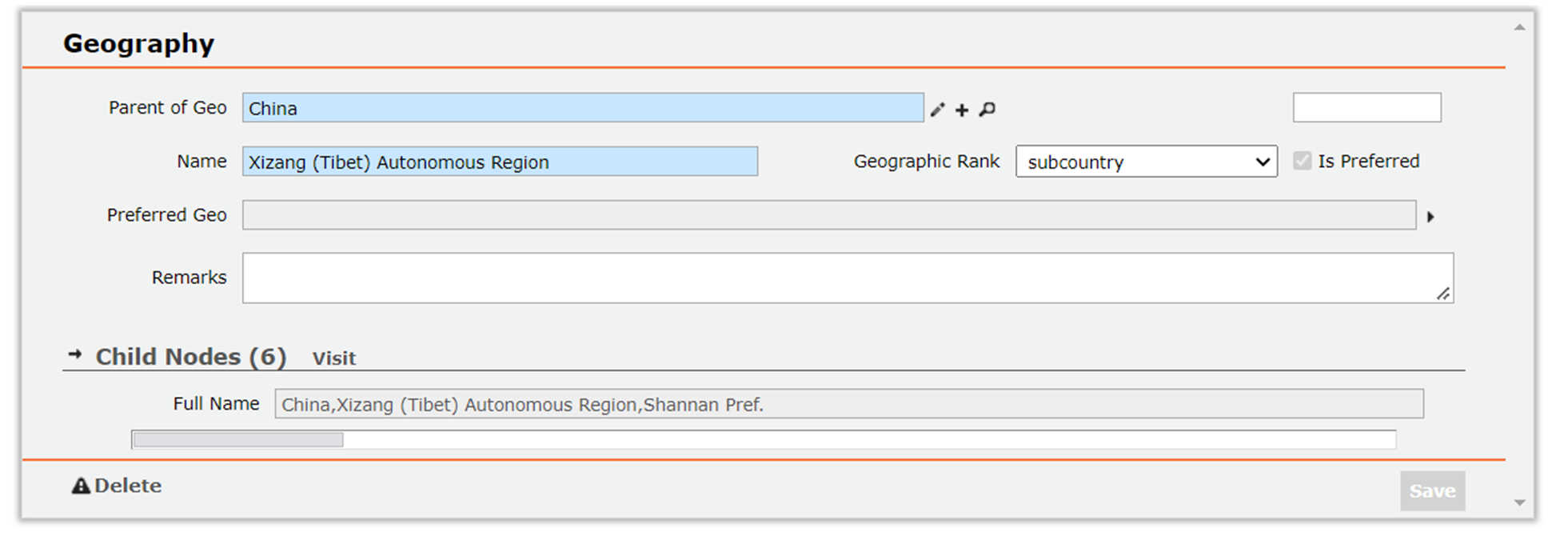Enable Is Preferred for this geography
This screenshot has height=536, width=1568.
click(x=1303, y=161)
